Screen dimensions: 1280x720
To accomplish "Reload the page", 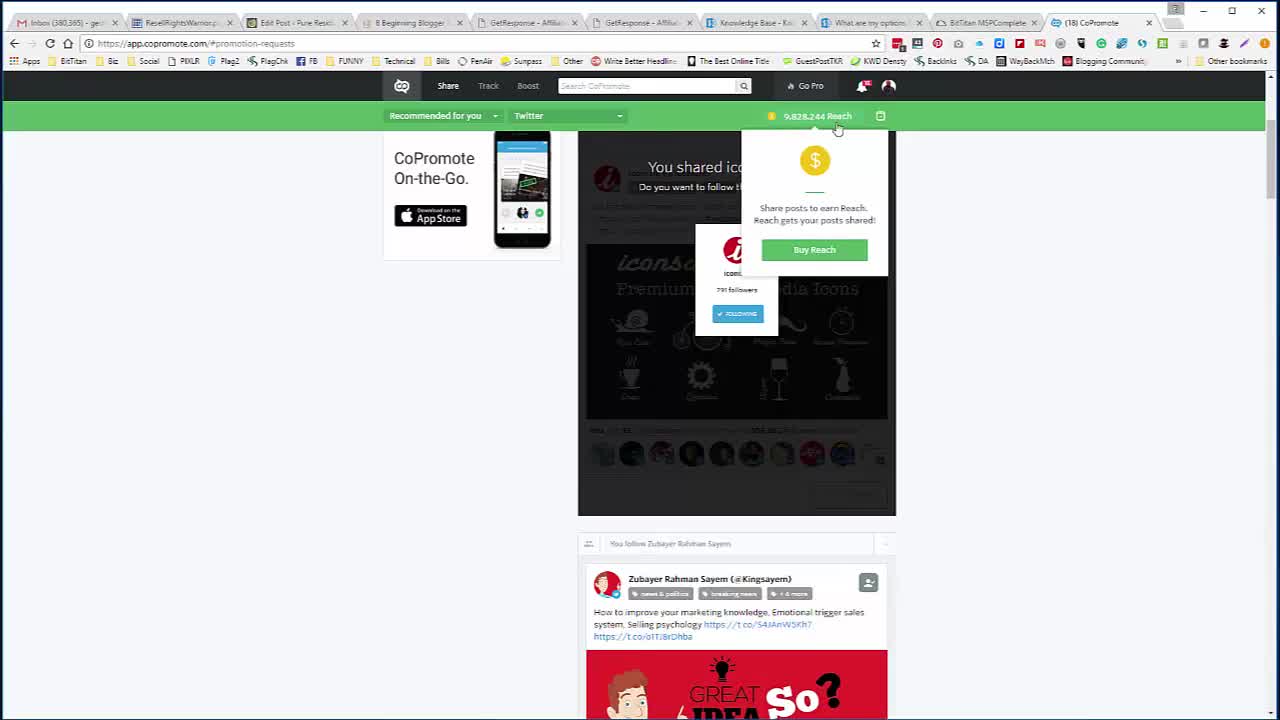I will click(x=50, y=43).
